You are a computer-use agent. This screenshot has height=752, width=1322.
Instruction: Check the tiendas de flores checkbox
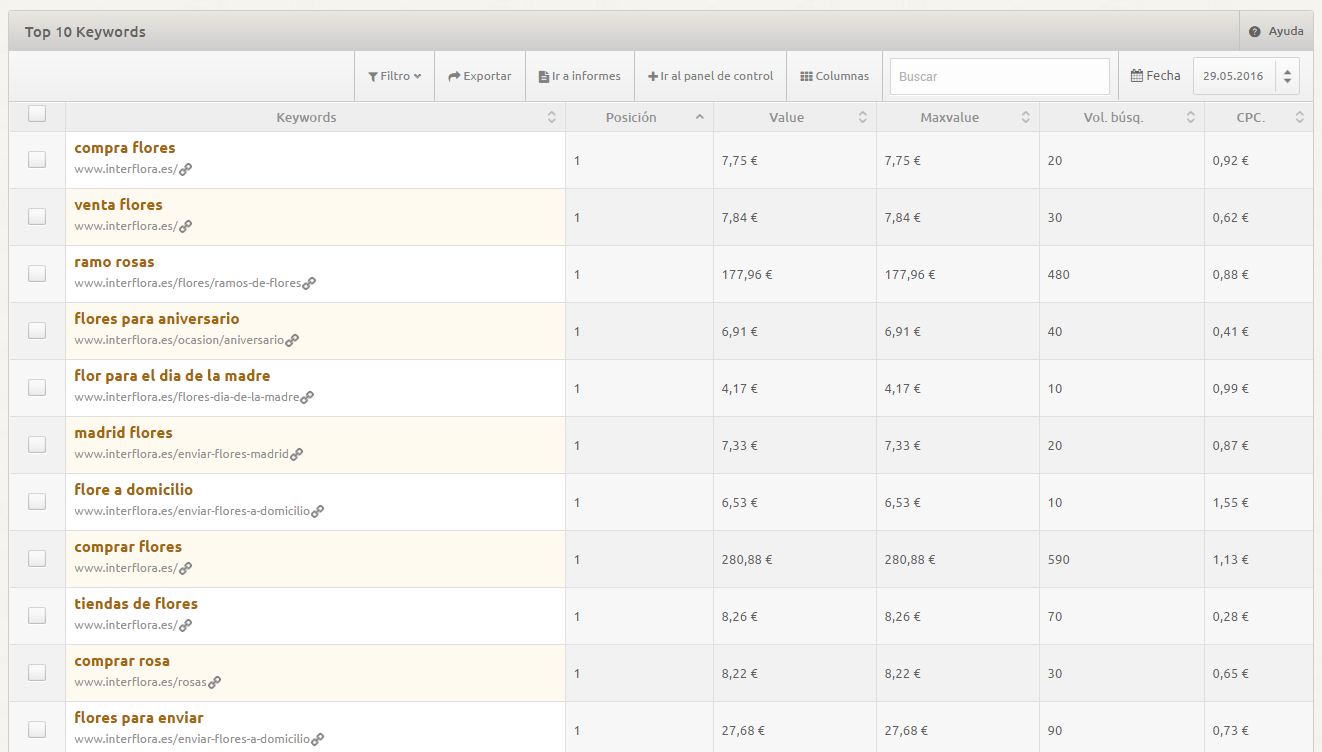(x=37, y=615)
